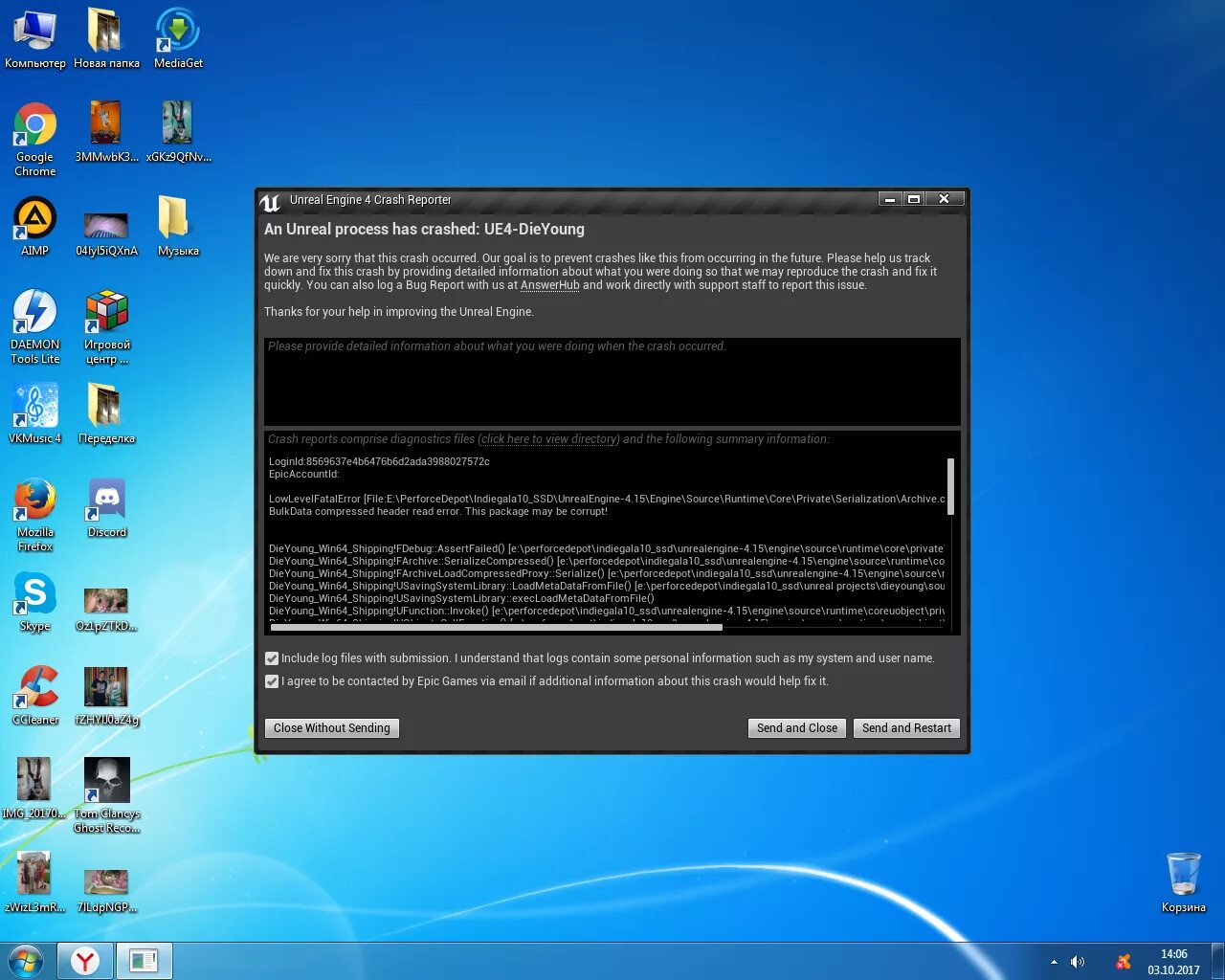1225x980 pixels.
Task: Switch to the Crash Reporter taskbar item
Action: pos(144,961)
